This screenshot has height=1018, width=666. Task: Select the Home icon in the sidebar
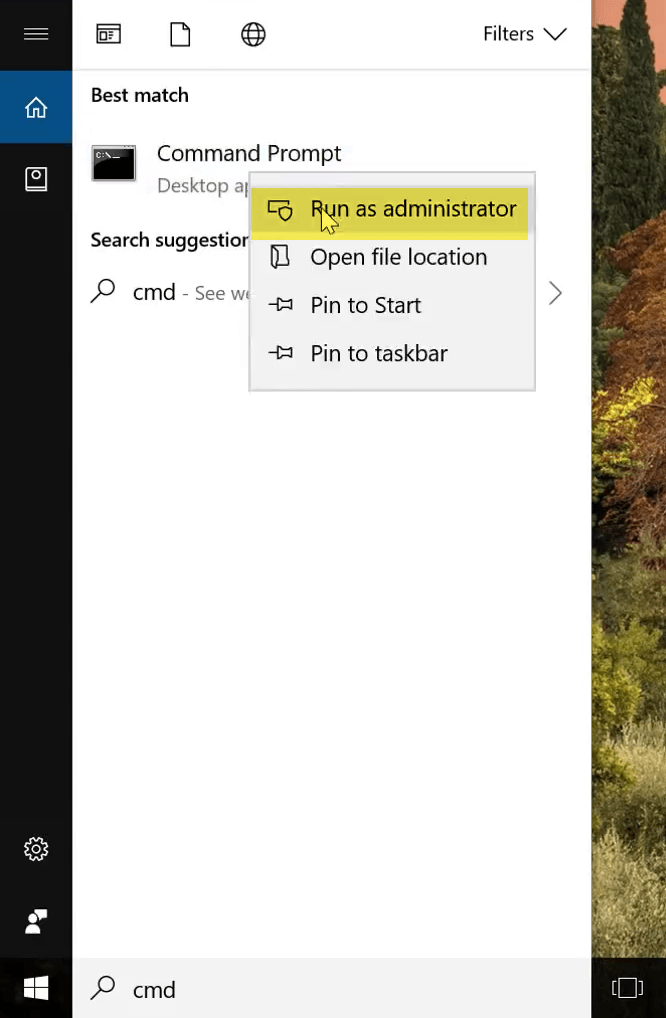36,107
